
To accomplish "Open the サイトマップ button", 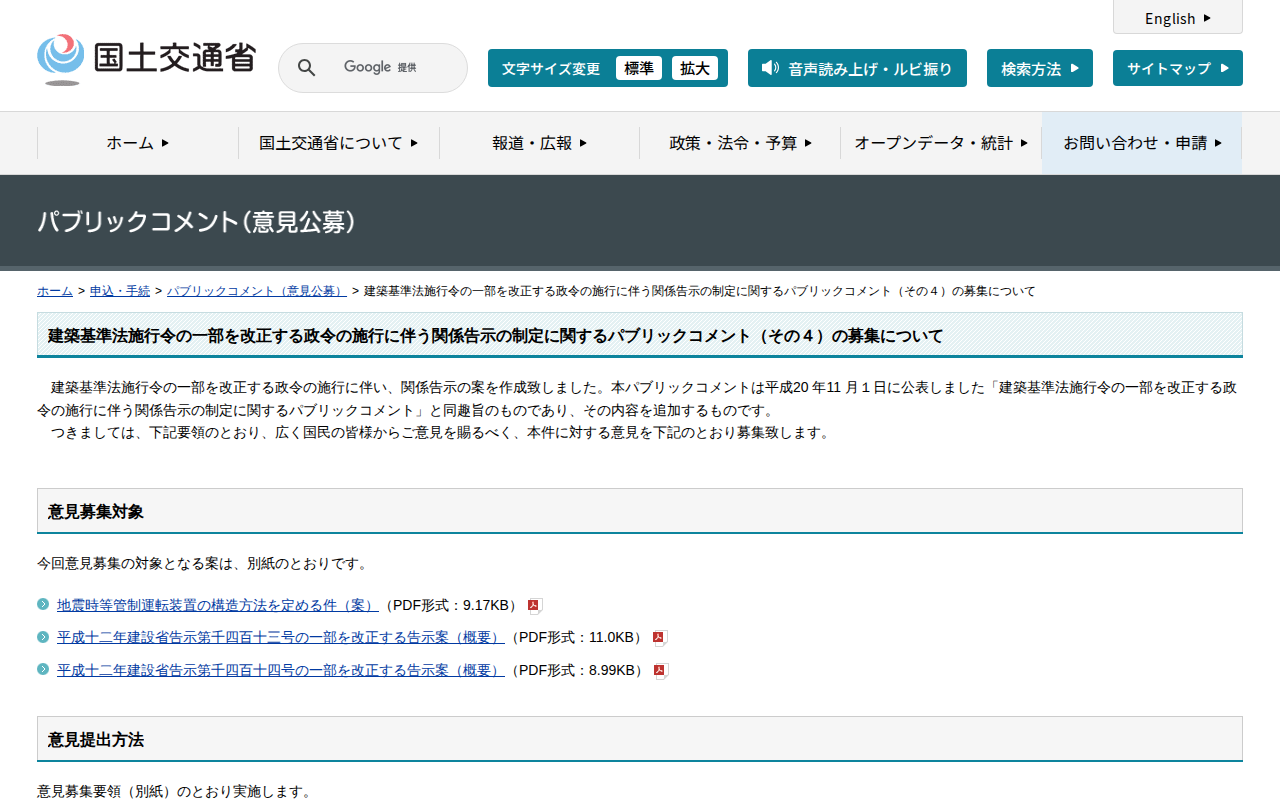I will [1177, 68].
